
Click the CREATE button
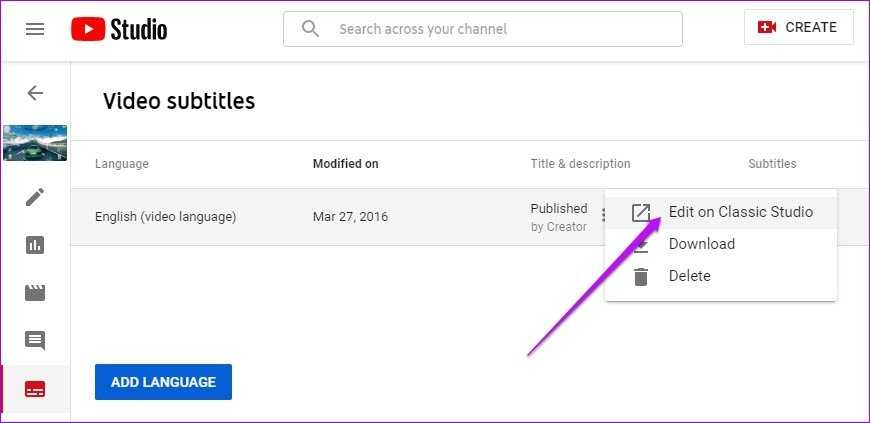798,28
